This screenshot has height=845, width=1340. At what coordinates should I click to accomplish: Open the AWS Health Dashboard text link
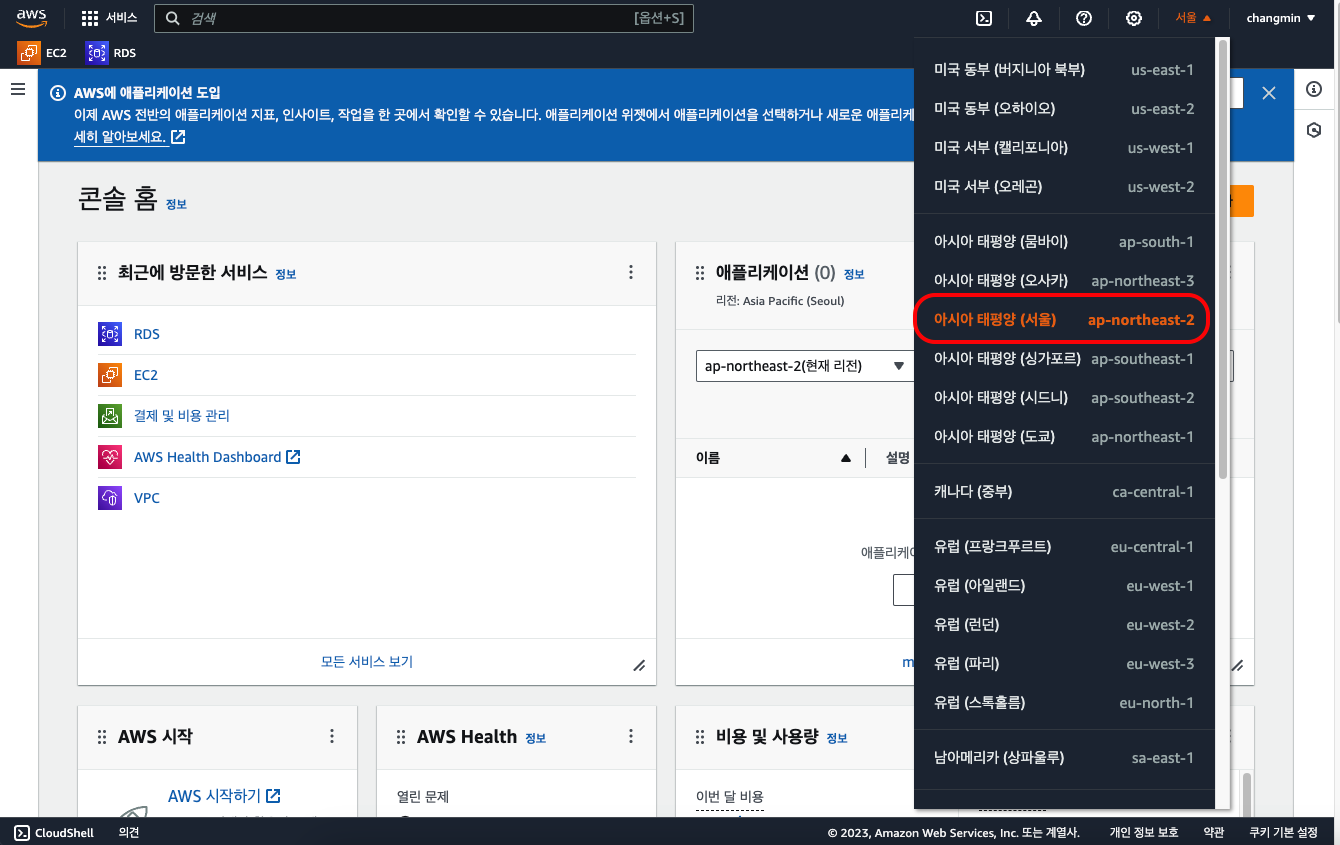point(217,457)
